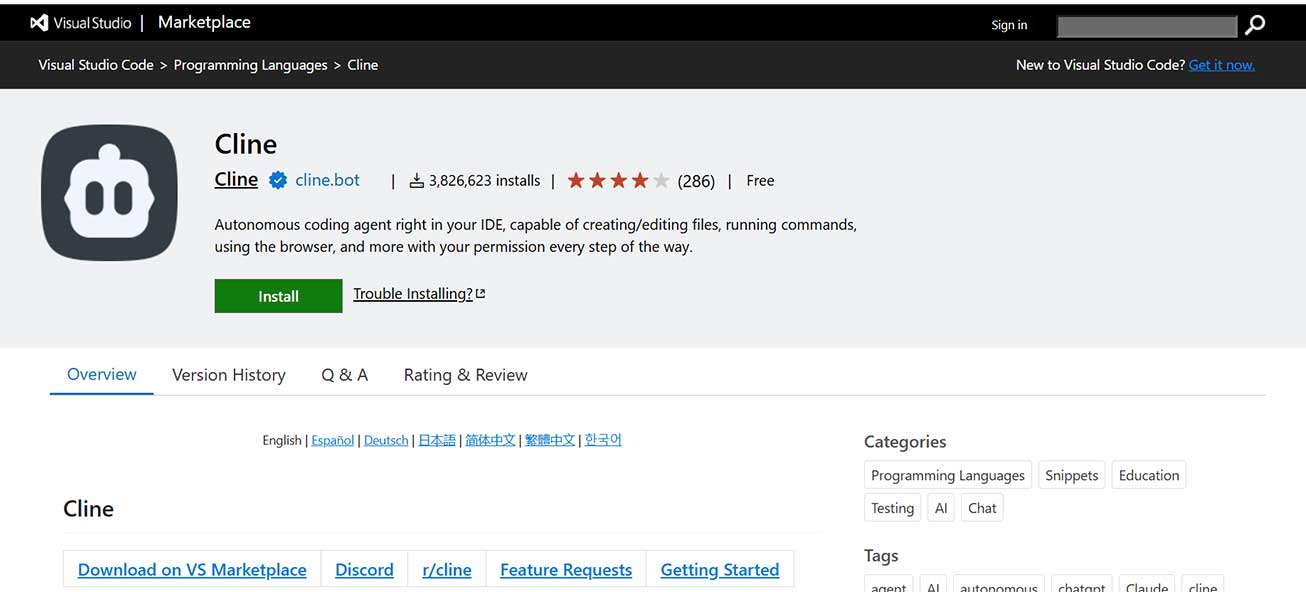The image size is (1306, 592).
Task: Select the Programming Languages category chip
Action: (948, 476)
